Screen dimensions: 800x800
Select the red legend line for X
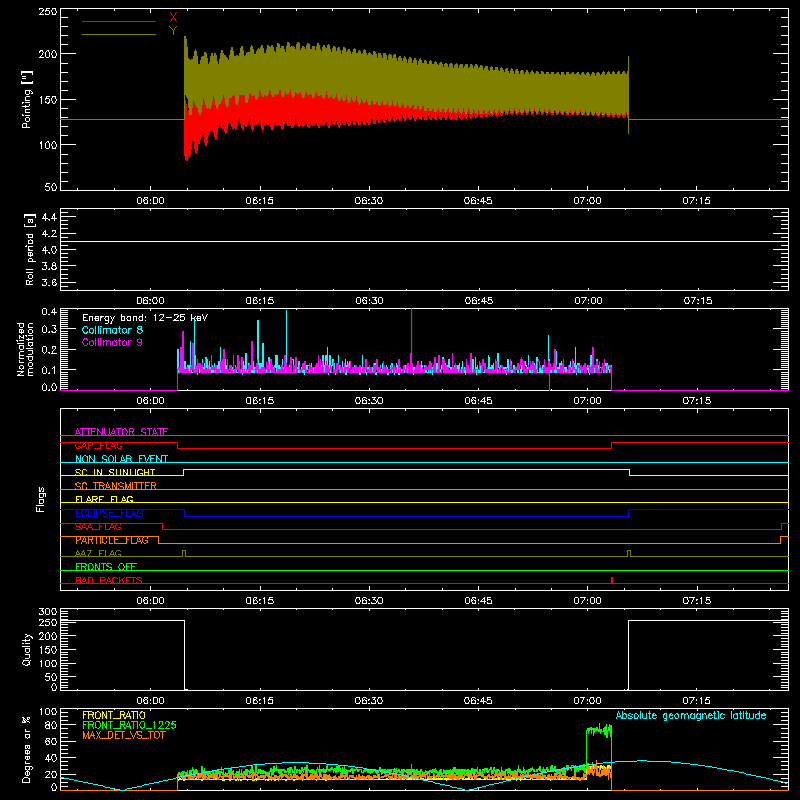point(119,21)
